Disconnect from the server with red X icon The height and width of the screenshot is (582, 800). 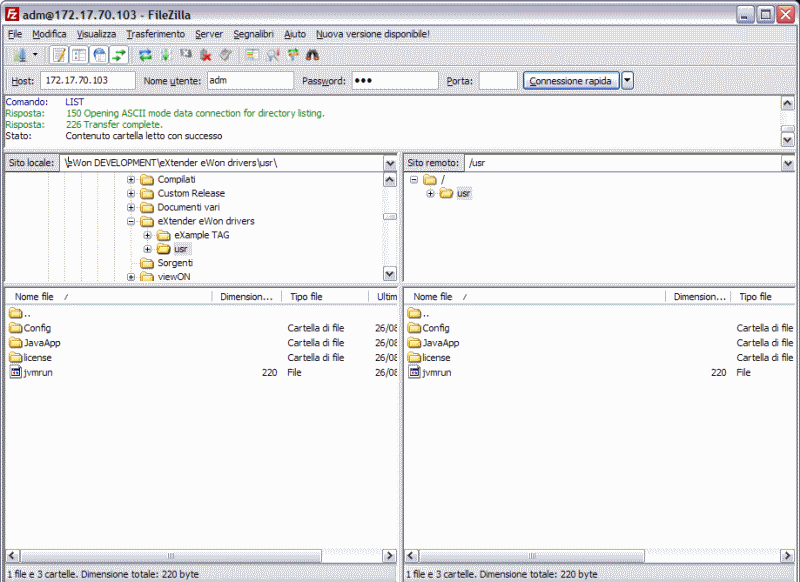point(206,55)
